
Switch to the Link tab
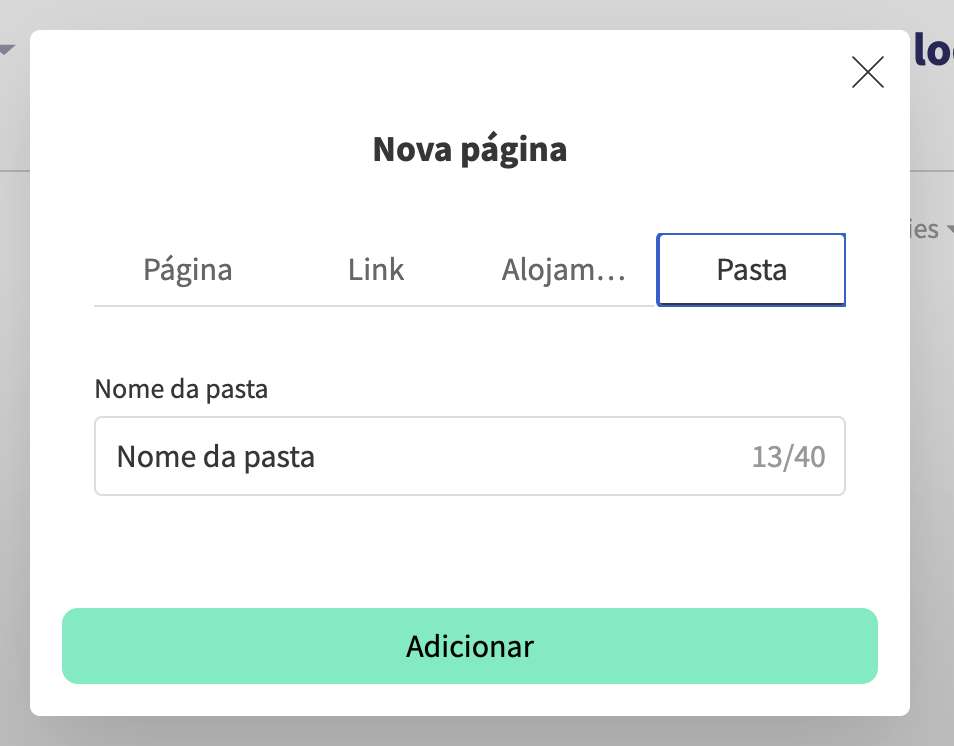[x=375, y=269]
